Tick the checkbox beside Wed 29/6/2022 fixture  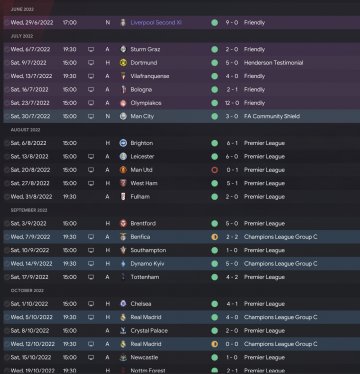pyautogui.click(x=7, y=23)
